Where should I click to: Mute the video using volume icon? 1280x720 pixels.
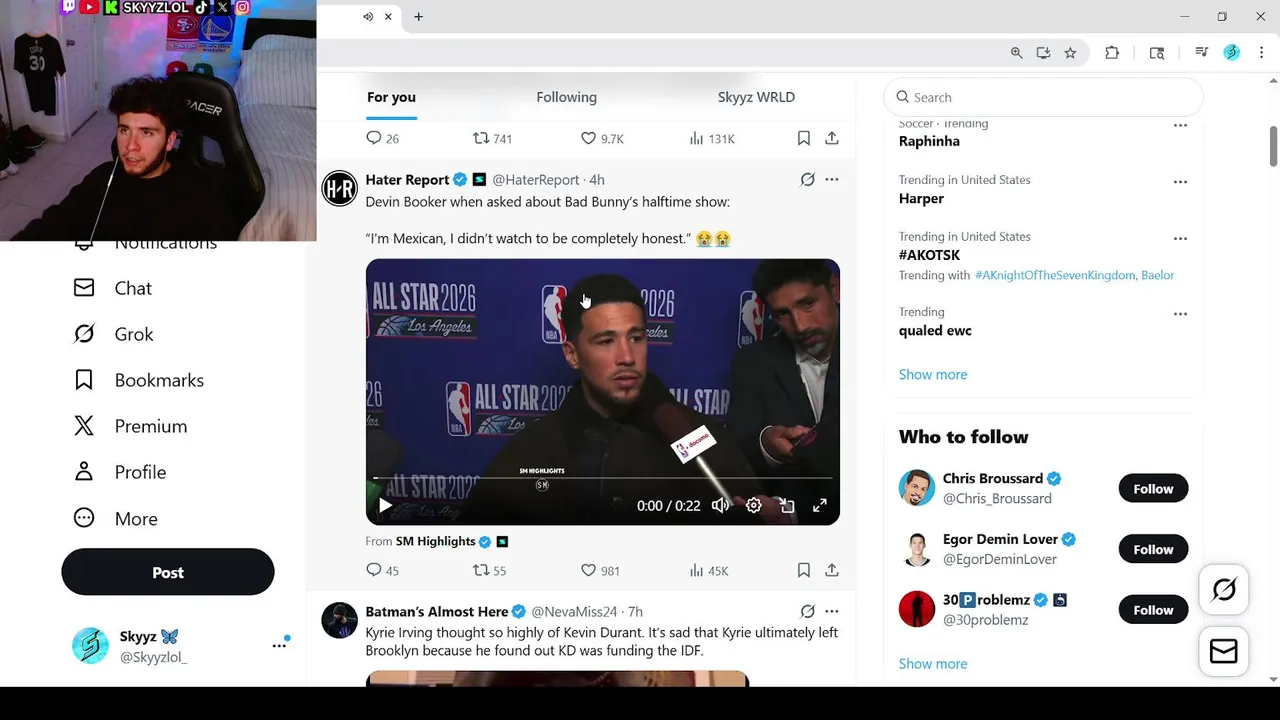(720, 506)
